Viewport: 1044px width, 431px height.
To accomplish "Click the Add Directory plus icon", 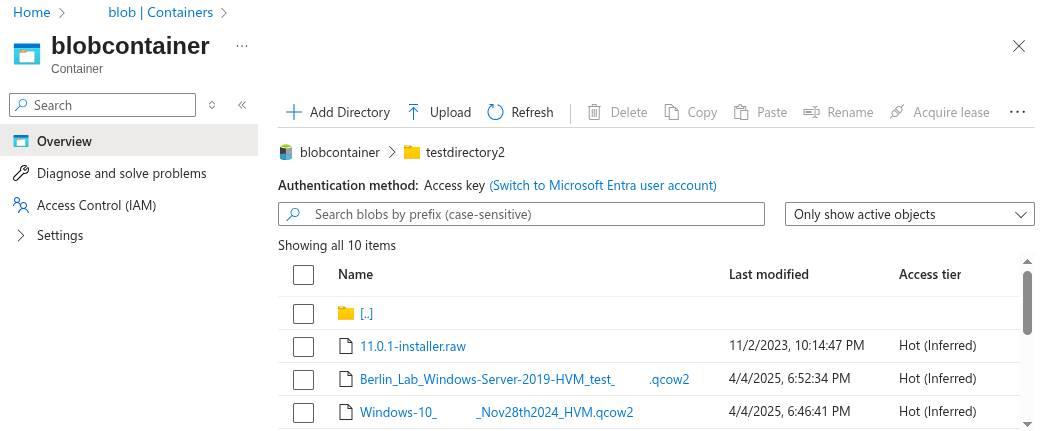I will tap(293, 112).
